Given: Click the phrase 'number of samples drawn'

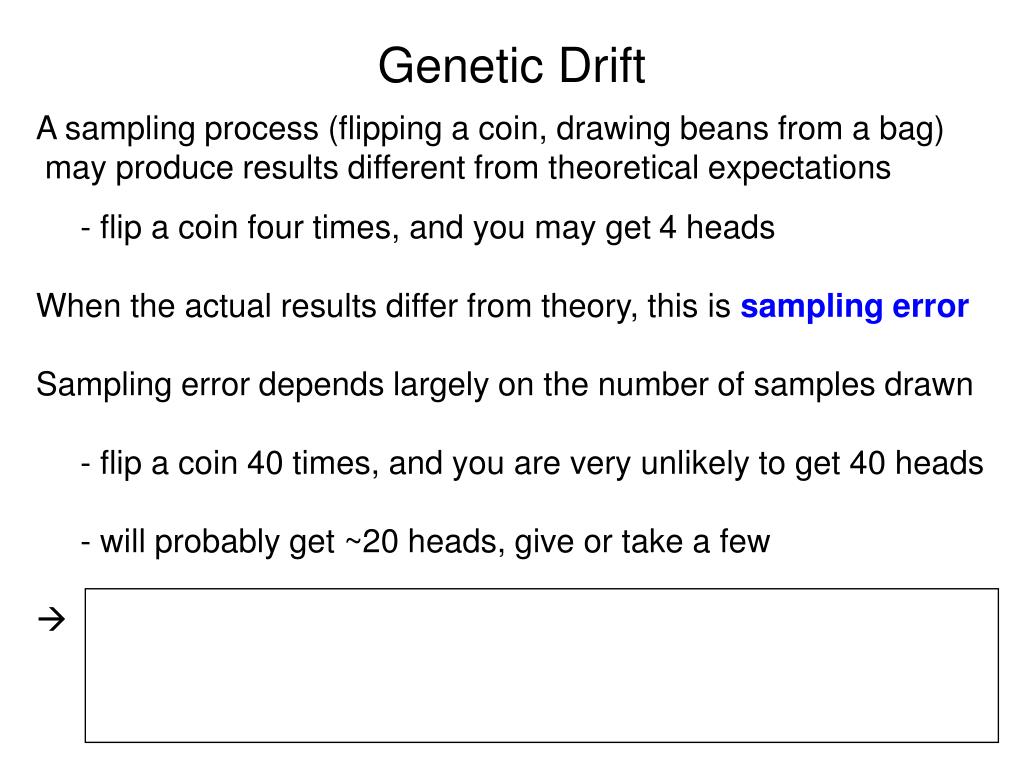Looking at the screenshot, I should pyautogui.click(x=785, y=385).
